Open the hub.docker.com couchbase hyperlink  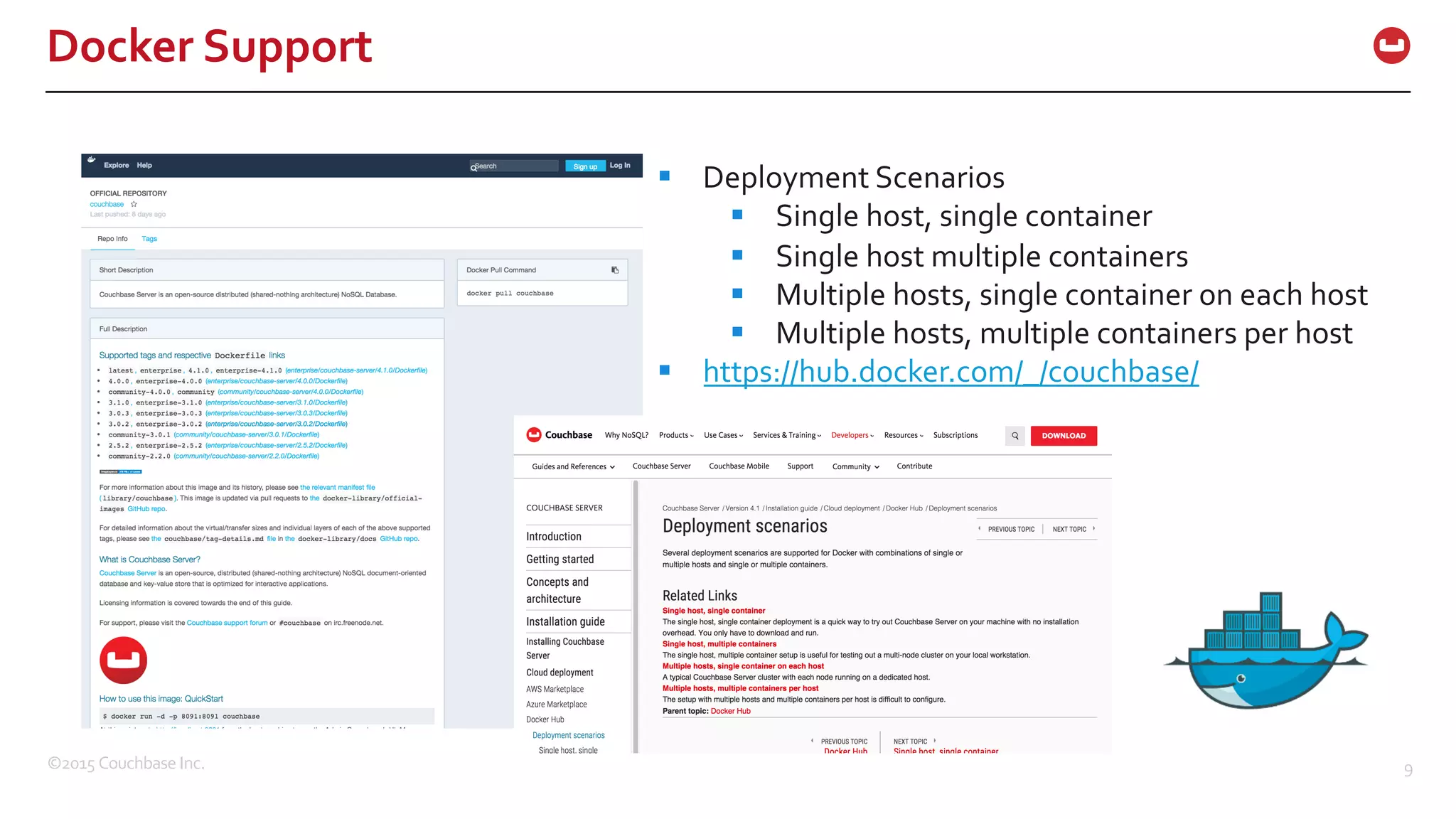pyautogui.click(x=951, y=372)
